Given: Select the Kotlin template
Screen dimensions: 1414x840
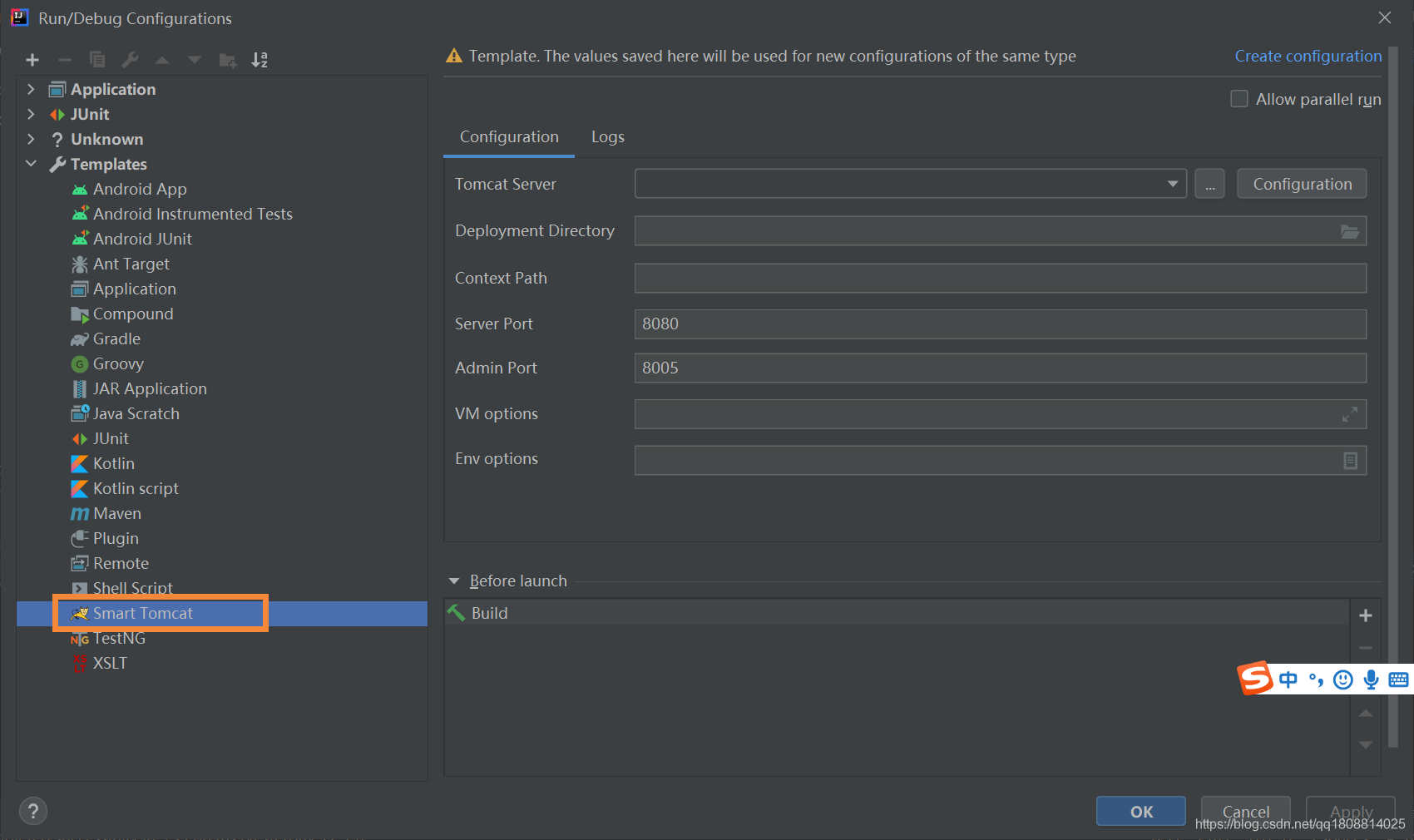Looking at the screenshot, I should (113, 464).
